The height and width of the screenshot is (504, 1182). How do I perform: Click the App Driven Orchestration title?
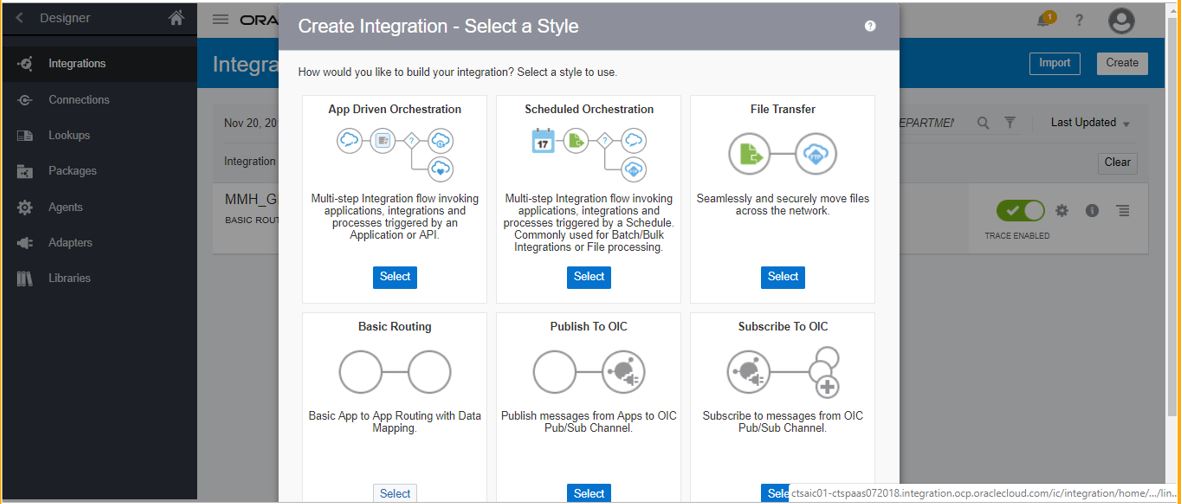pyautogui.click(x=395, y=109)
